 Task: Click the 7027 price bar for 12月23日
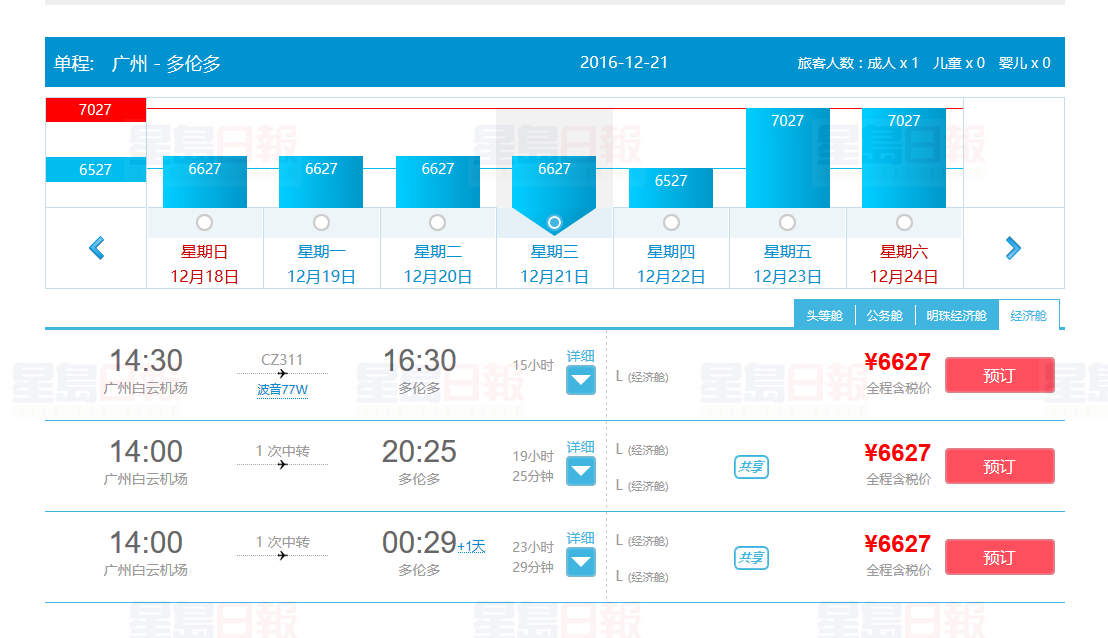point(788,157)
